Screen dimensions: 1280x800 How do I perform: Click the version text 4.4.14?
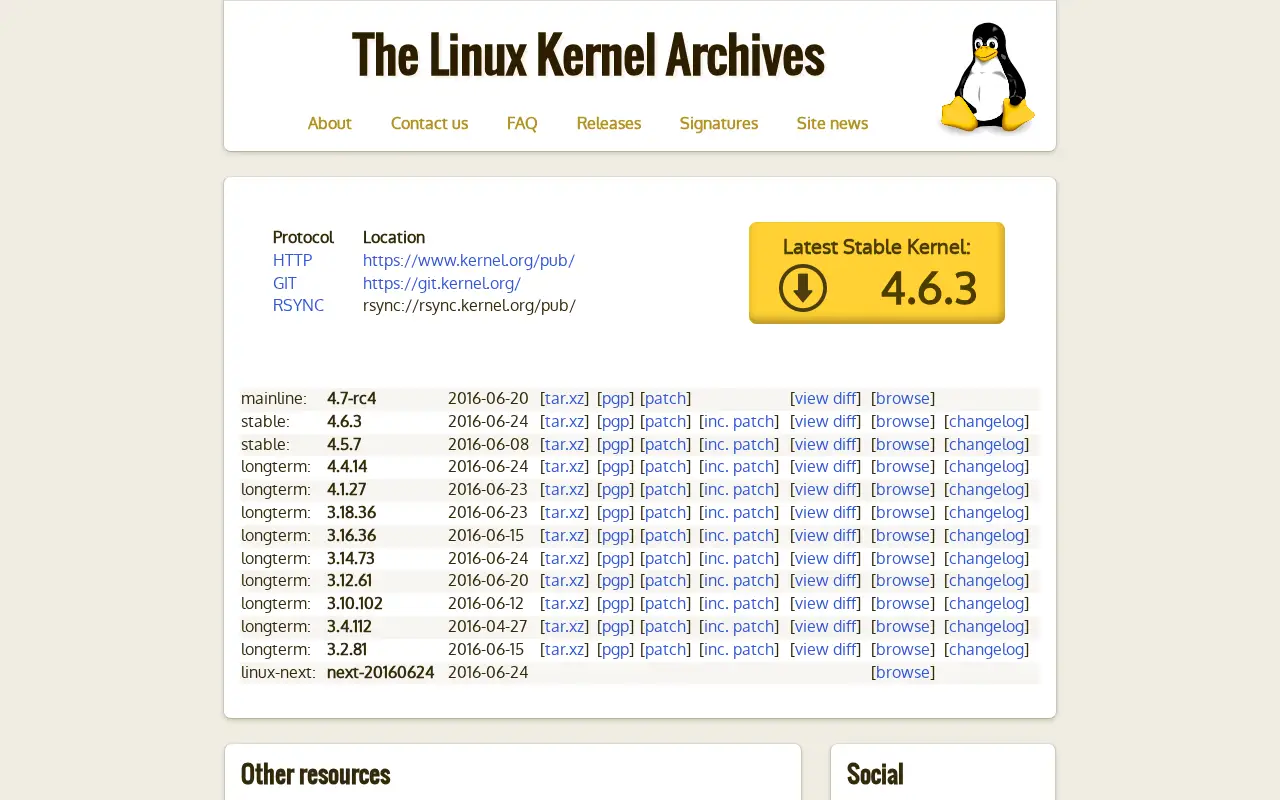[347, 466]
